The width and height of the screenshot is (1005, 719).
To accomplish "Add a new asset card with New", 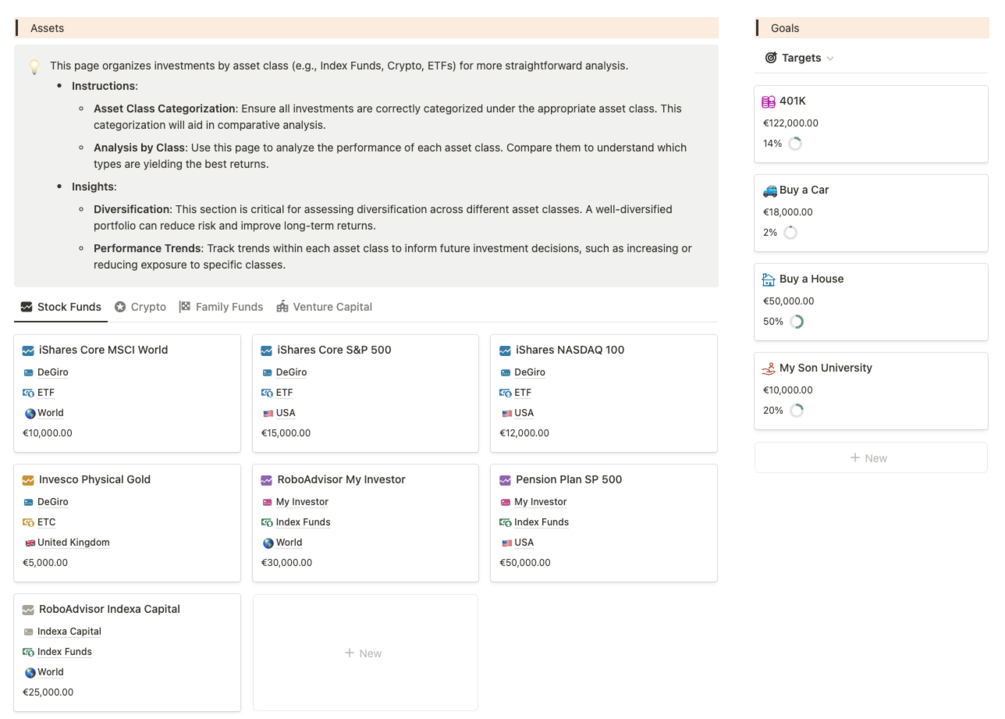I will [x=364, y=653].
